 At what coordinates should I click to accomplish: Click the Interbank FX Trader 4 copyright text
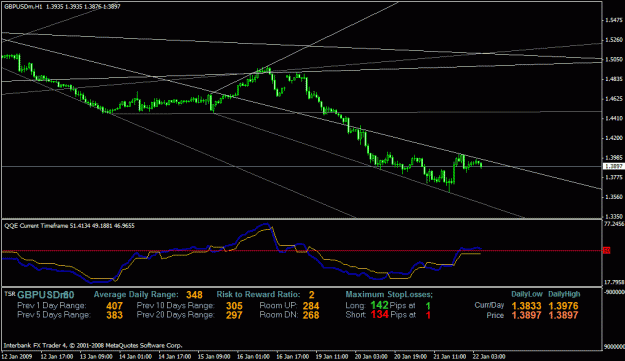[93, 345]
